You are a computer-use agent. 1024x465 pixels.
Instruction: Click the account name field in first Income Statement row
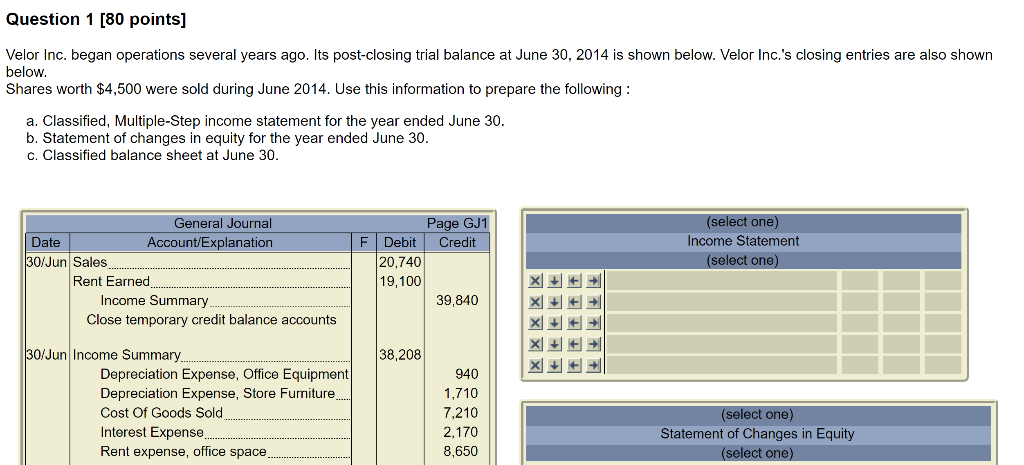click(722, 281)
